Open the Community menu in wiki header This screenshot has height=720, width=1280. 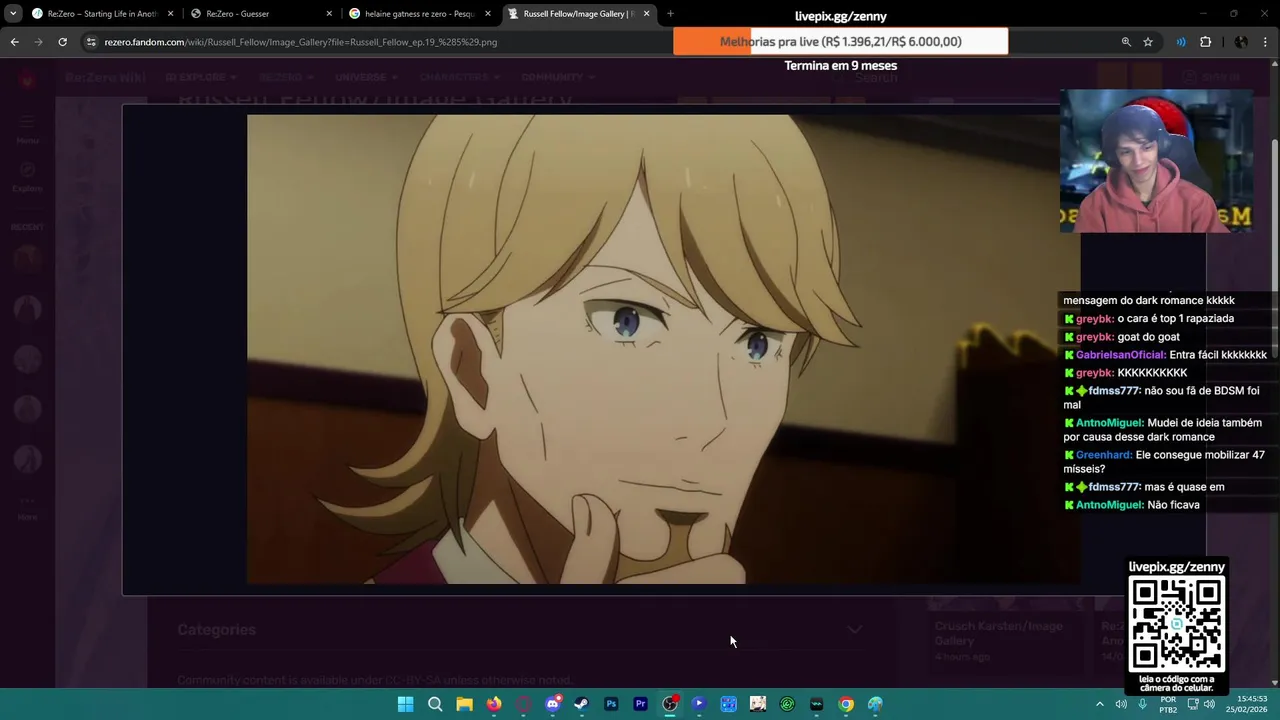click(x=556, y=77)
